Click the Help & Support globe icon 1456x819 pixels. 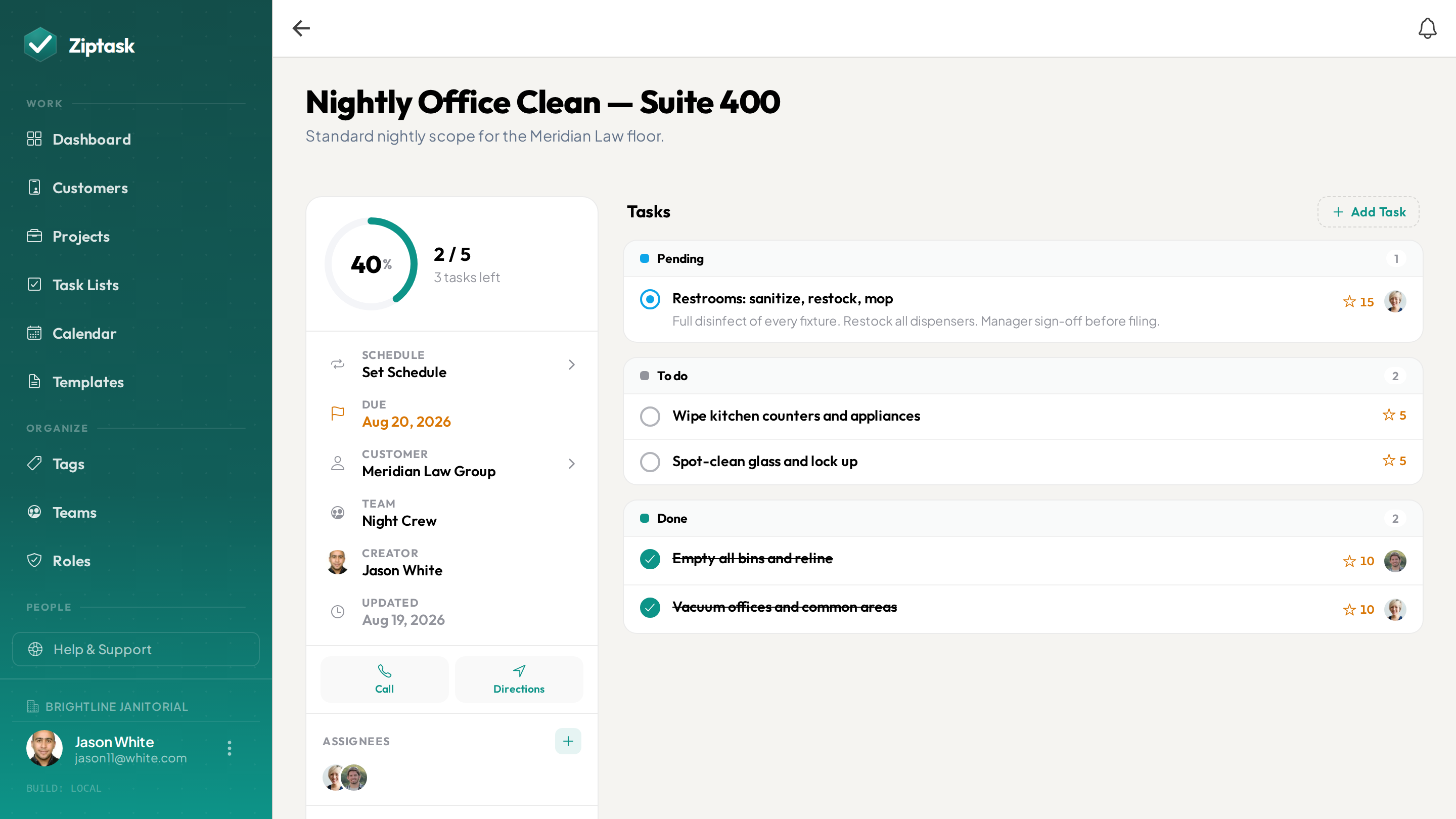(35, 649)
